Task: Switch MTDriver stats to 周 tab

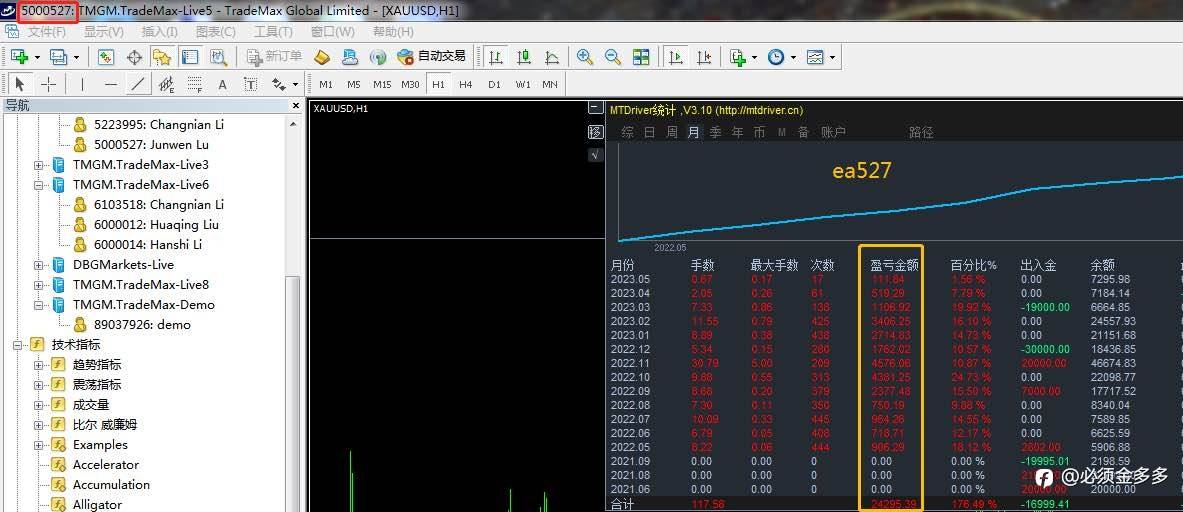Action: pyautogui.click(x=672, y=132)
